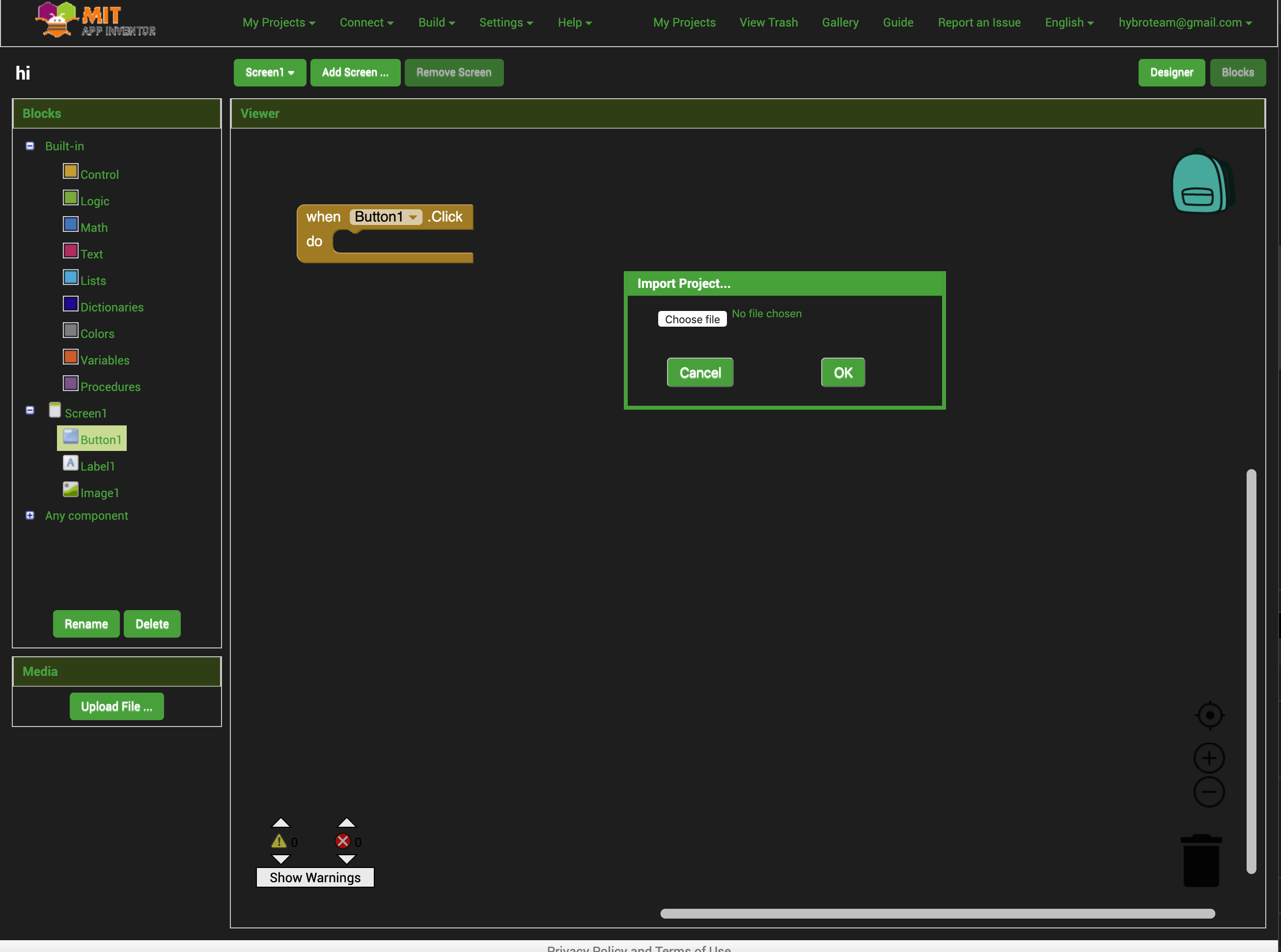Toggle Show Warnings button
This screenshot has height=952, width=1281.
tap(315, 877)
